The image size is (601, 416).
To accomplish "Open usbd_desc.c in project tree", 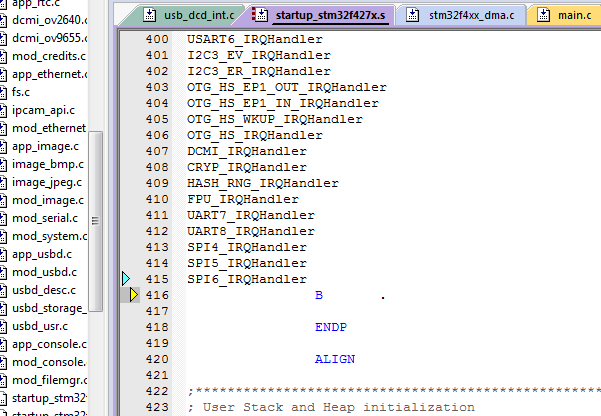I will pos(44,290).
